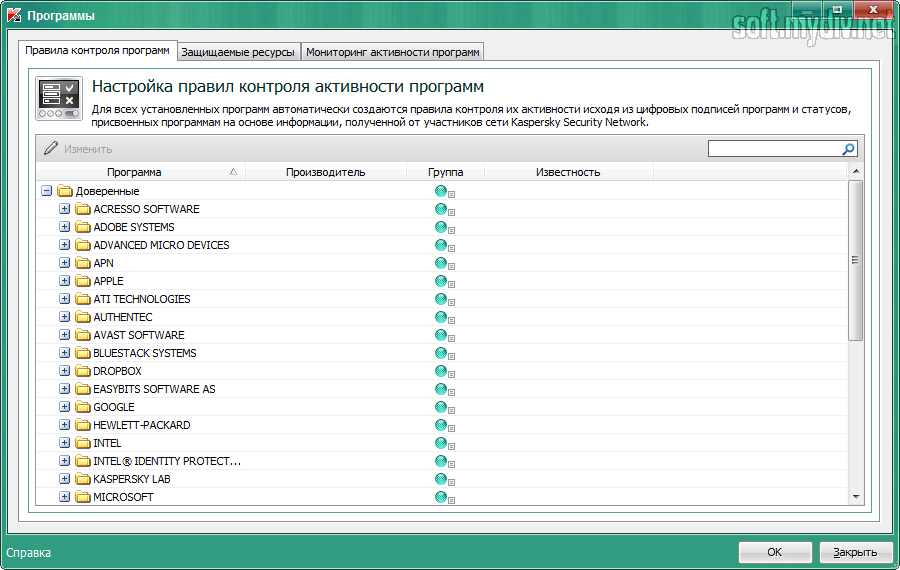Switch to Мониторинг активности программ tab
900x570 pixels.
click(x=393, y=52)
